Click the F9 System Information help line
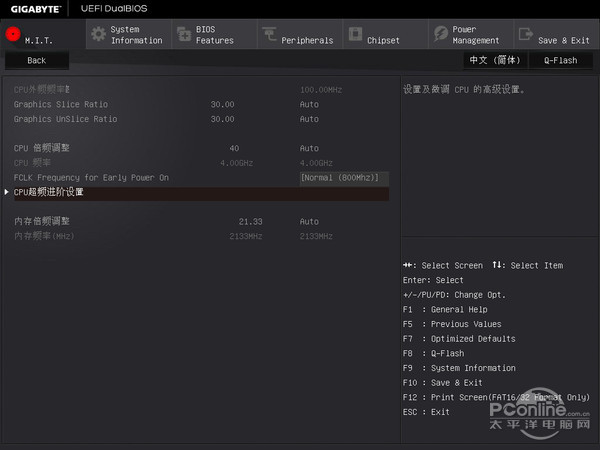This screenshot has height=450, width=600. (459, 368)
